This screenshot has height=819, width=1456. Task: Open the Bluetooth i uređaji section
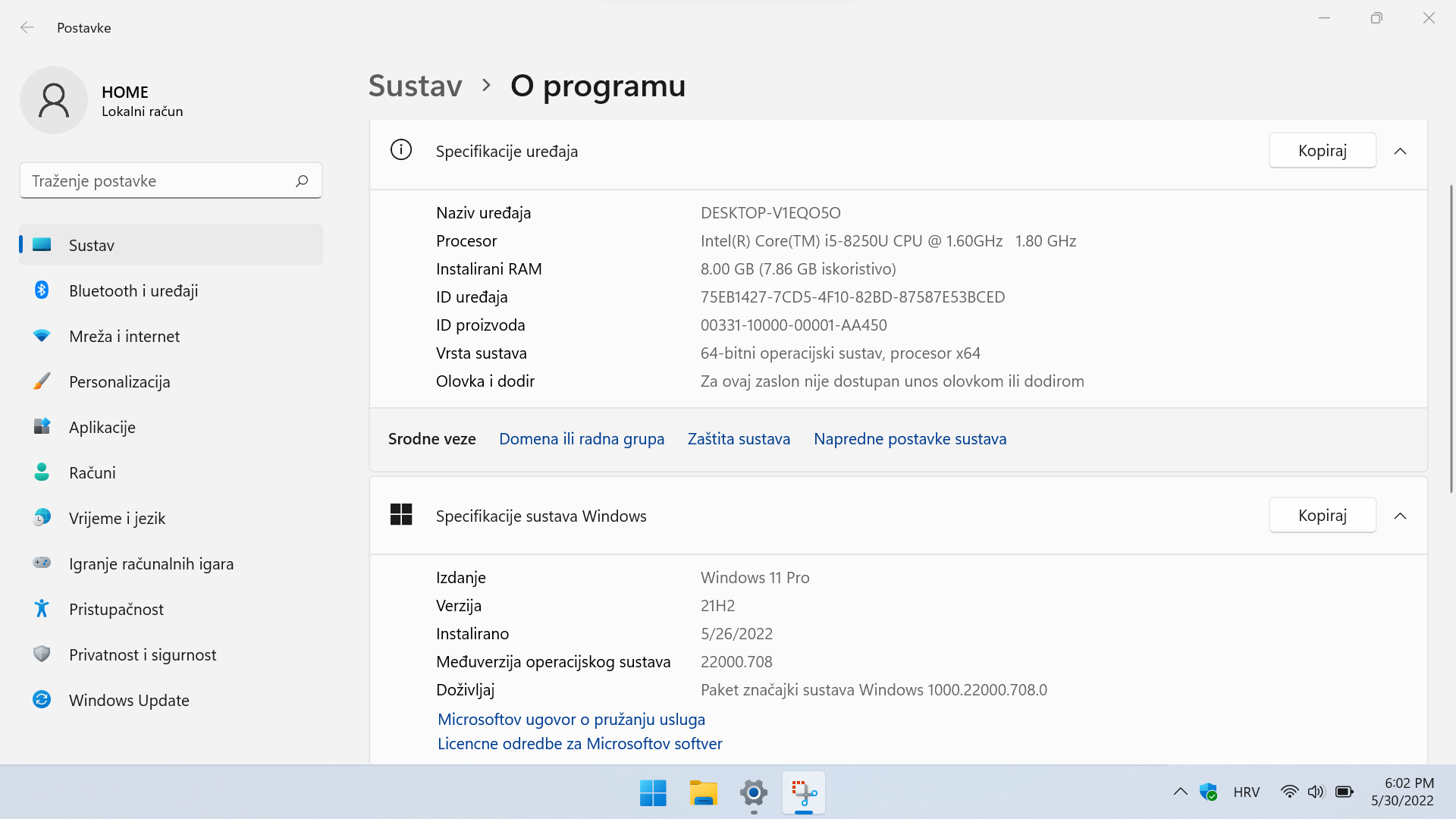click(x=171, y=290)
